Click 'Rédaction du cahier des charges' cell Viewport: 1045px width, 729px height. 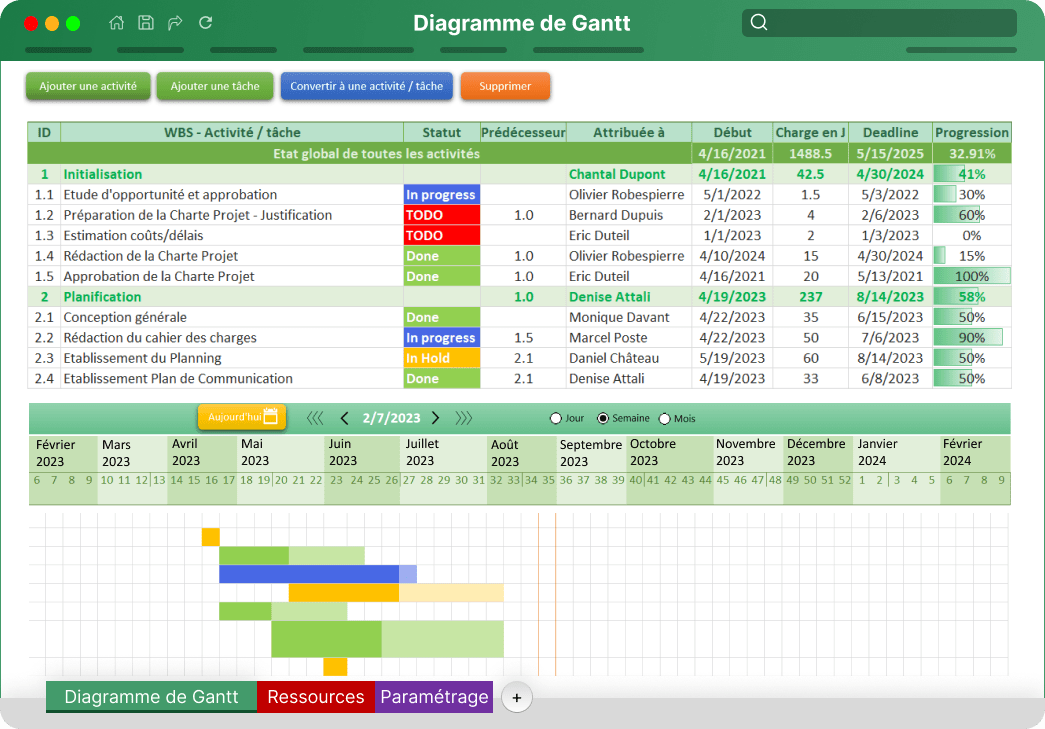pyautogui.click(x=232, y=337)
